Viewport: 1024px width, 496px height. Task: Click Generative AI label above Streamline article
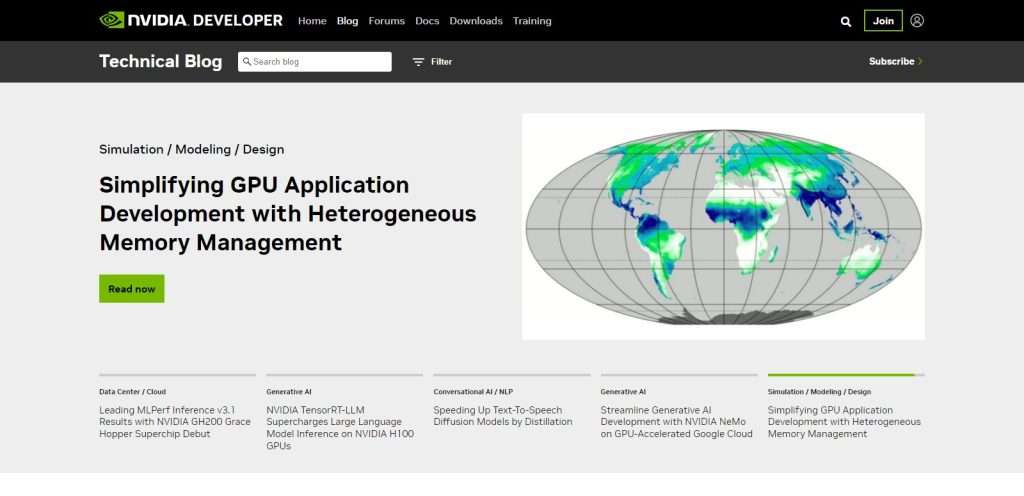[623, 392]
